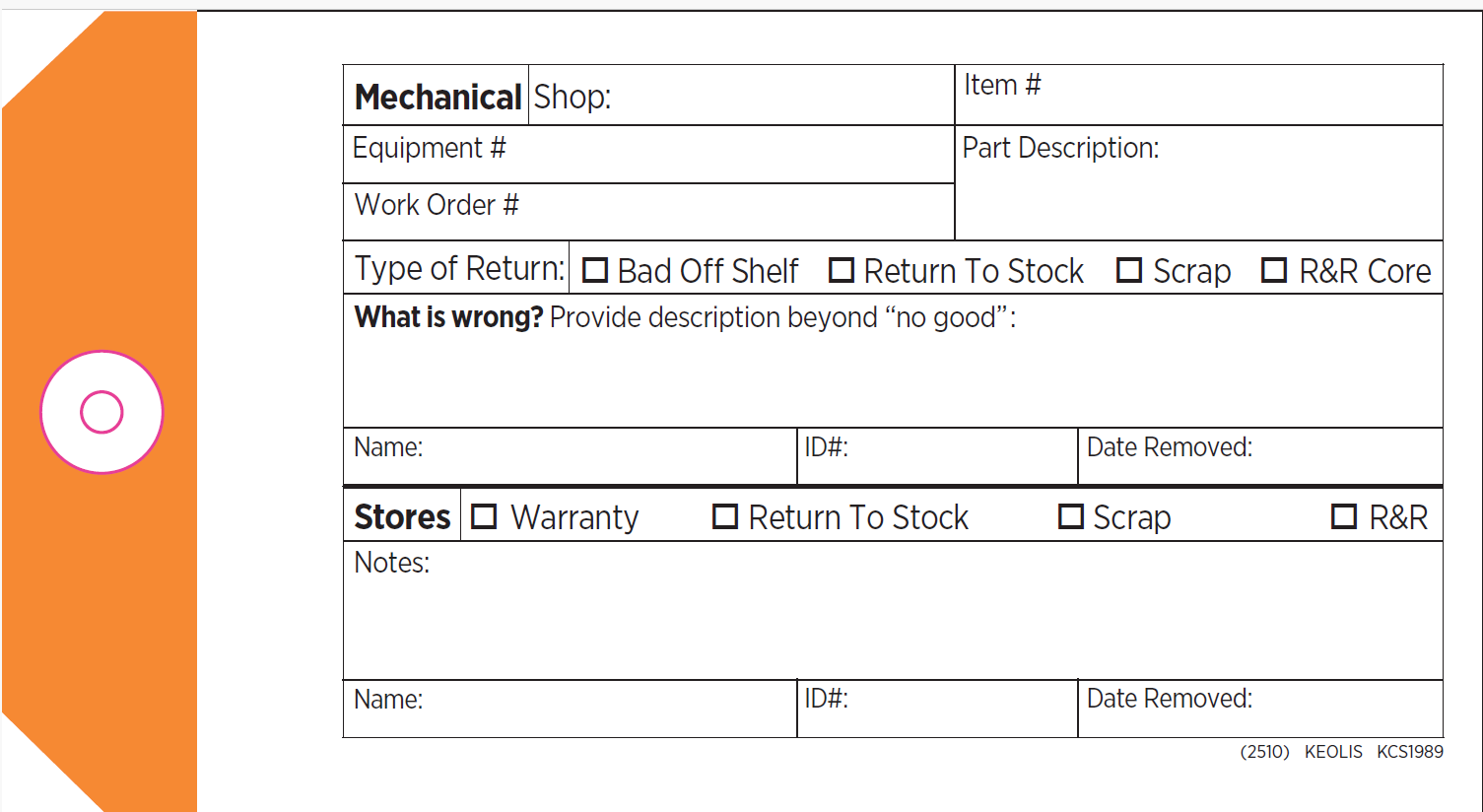The width and height of the screenshot is (1483, 812).
Task: Check the Warranty box in Stores
Action: pyautogui.click(x=484, y=516)
